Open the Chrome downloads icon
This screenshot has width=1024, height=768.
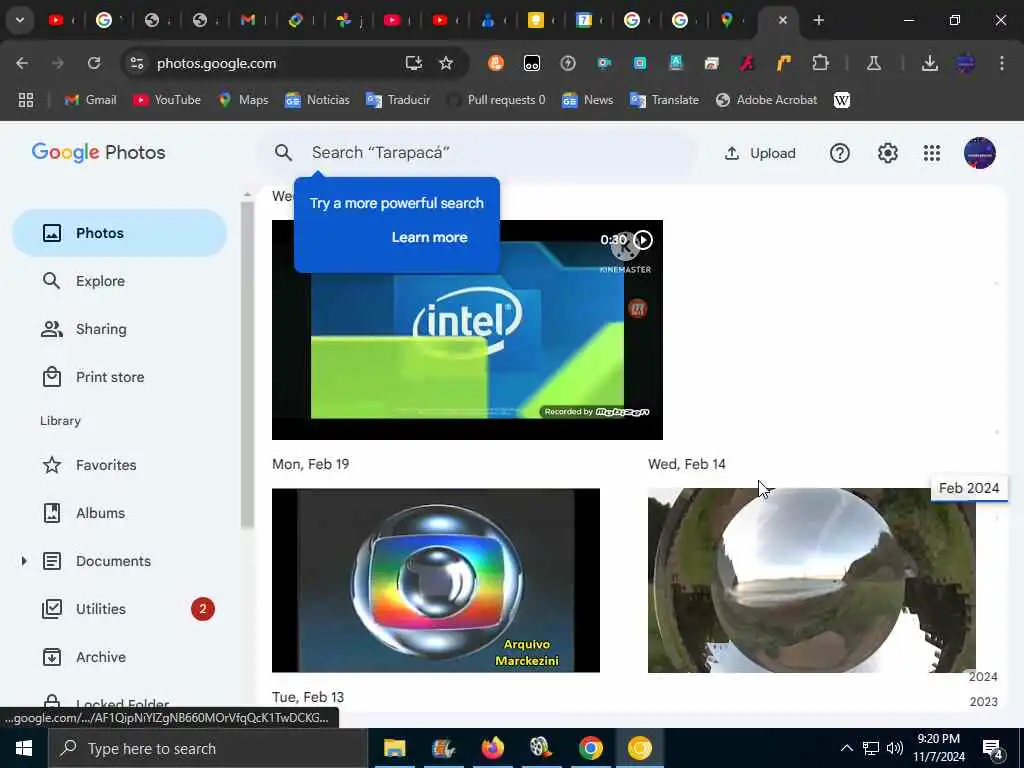(929, 63)
